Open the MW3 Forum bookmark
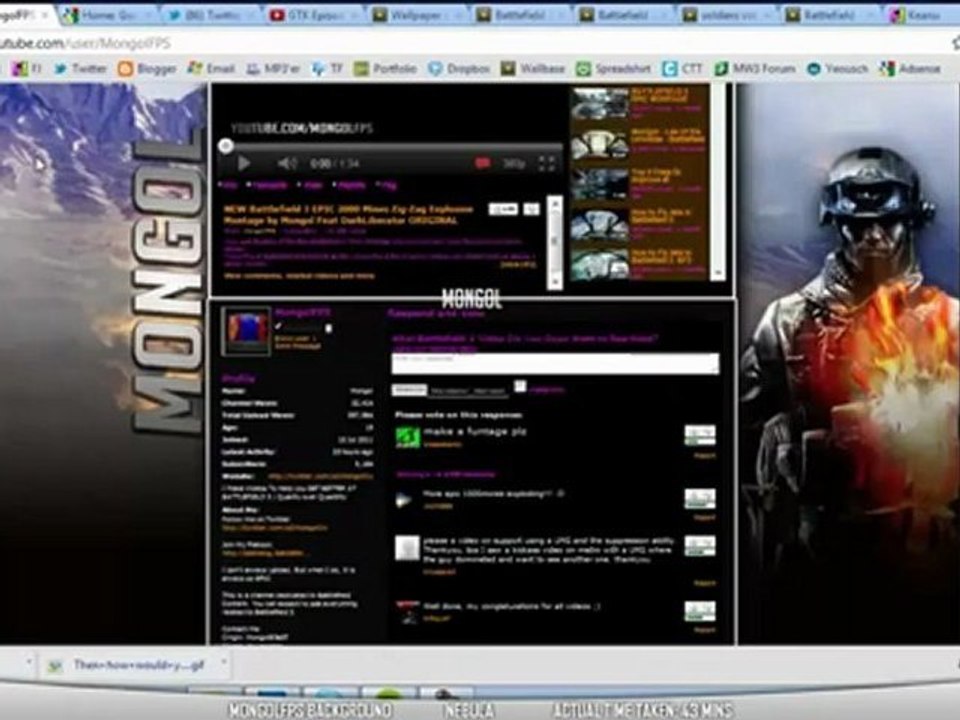The image size is (960, 720). coord(755,69)
